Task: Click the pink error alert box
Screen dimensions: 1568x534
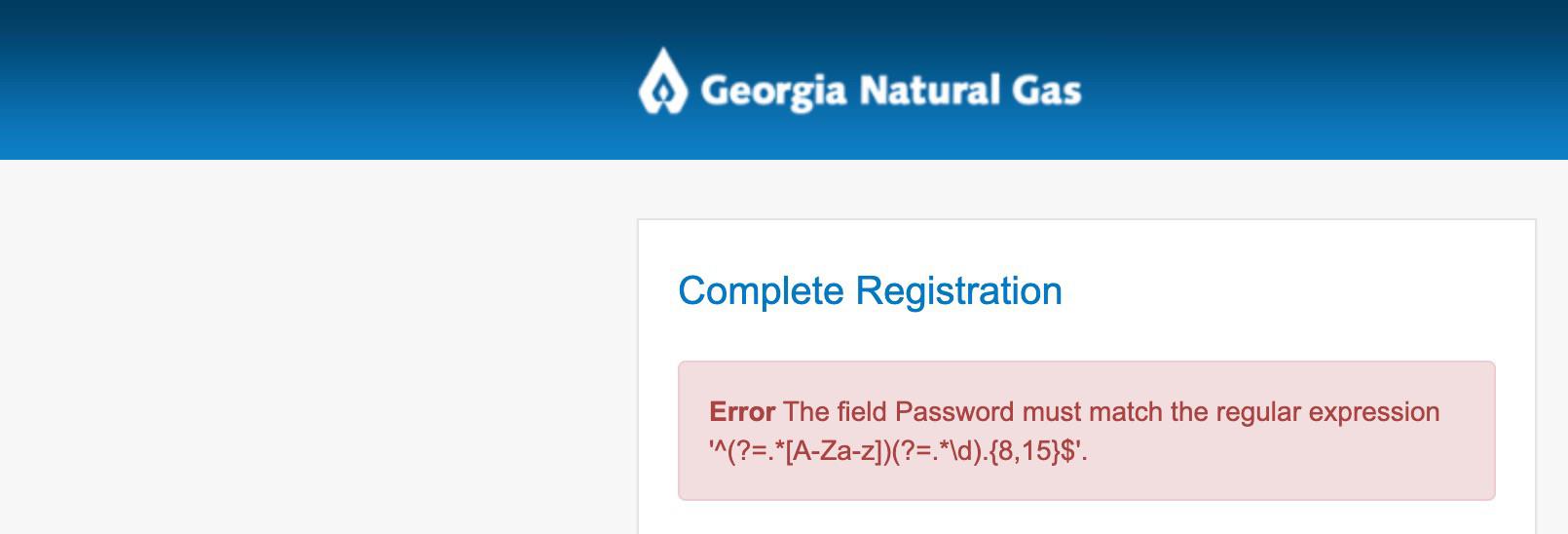Action: pos(1087,431)
